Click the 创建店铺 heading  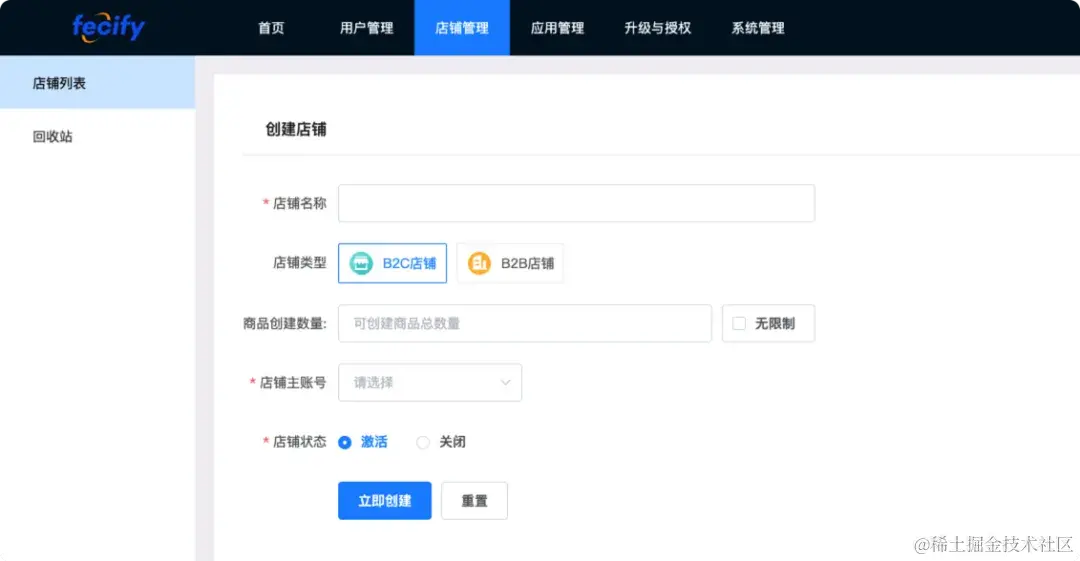(x=296, y=130)
